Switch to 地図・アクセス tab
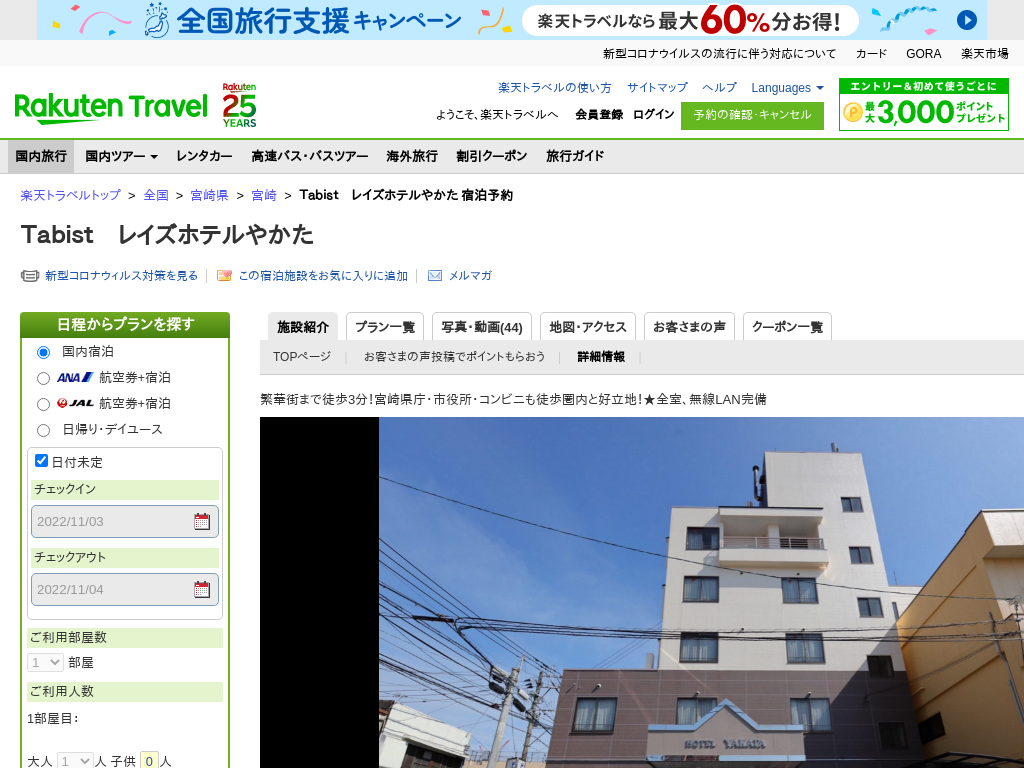This screenshot has width=1024, height=768. coord(588,327)
